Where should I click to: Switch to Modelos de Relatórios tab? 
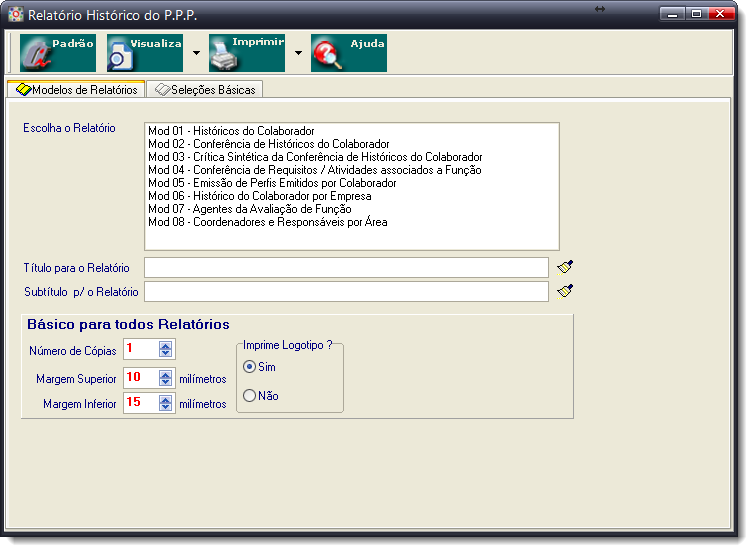click(x=76, y=90)
